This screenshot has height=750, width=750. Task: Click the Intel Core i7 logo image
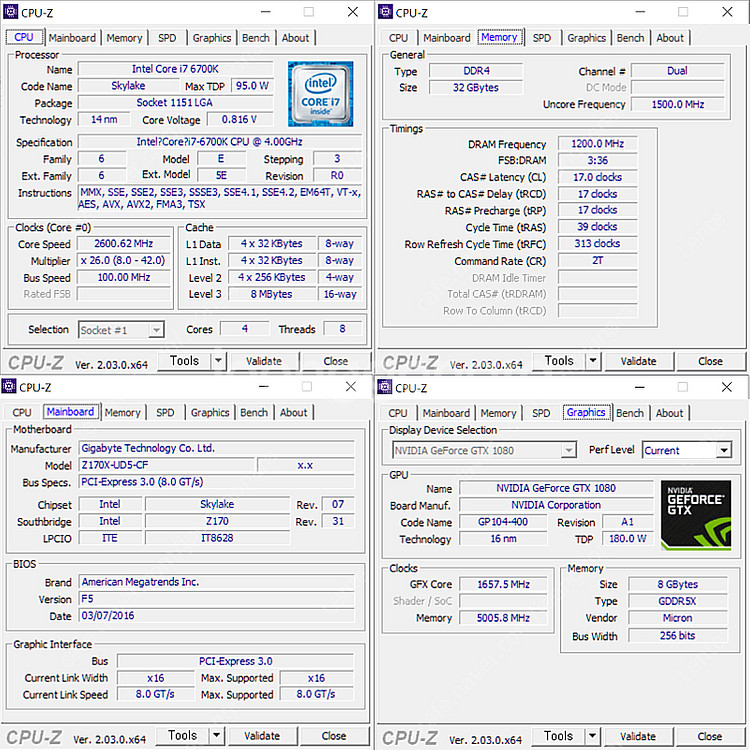pos(320,94)
